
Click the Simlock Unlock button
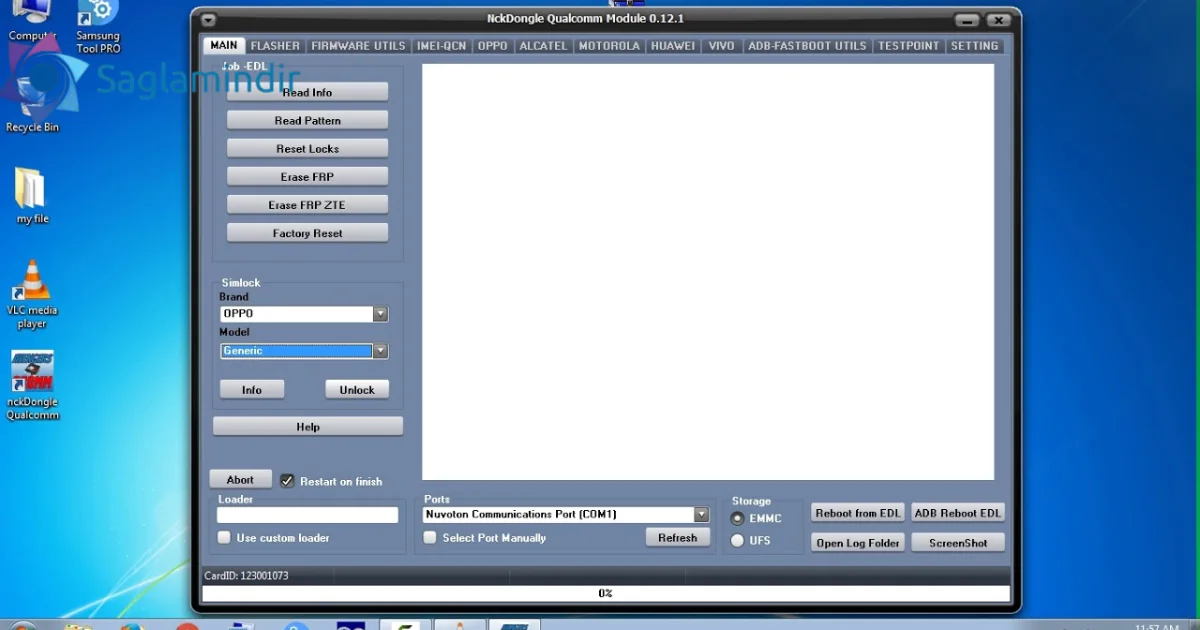[357, 390]
